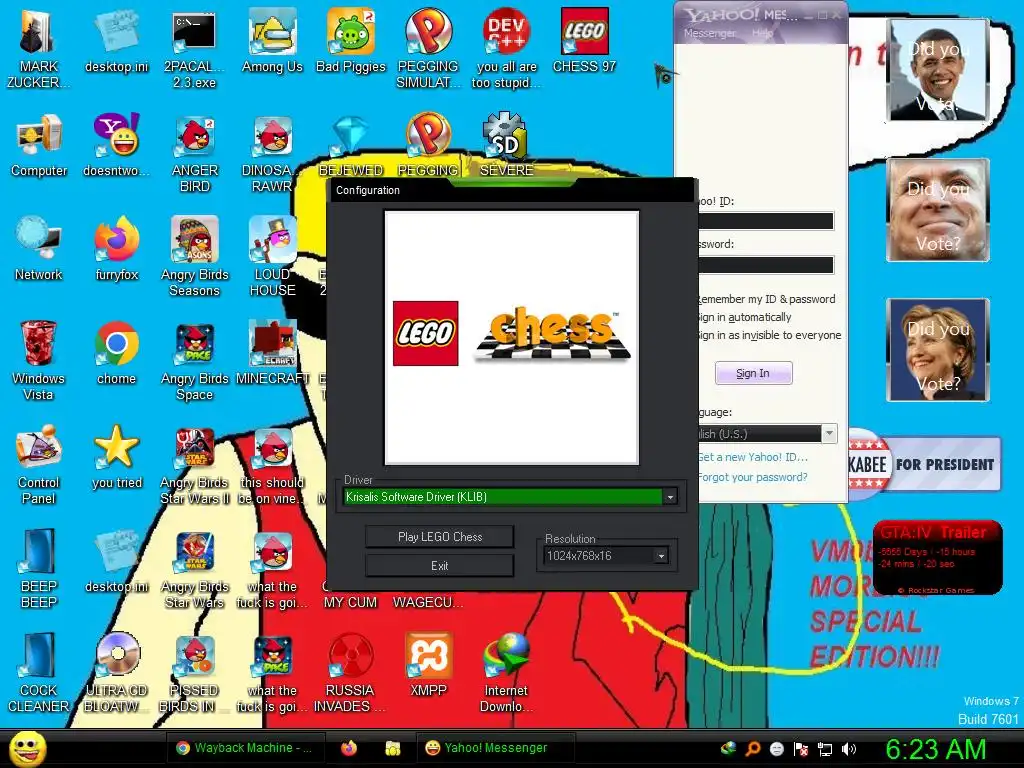The width and height of the screenshot is (1024, 768).
Task: Click the Play LEGO Chess button
Action: [x=440, y=537]
